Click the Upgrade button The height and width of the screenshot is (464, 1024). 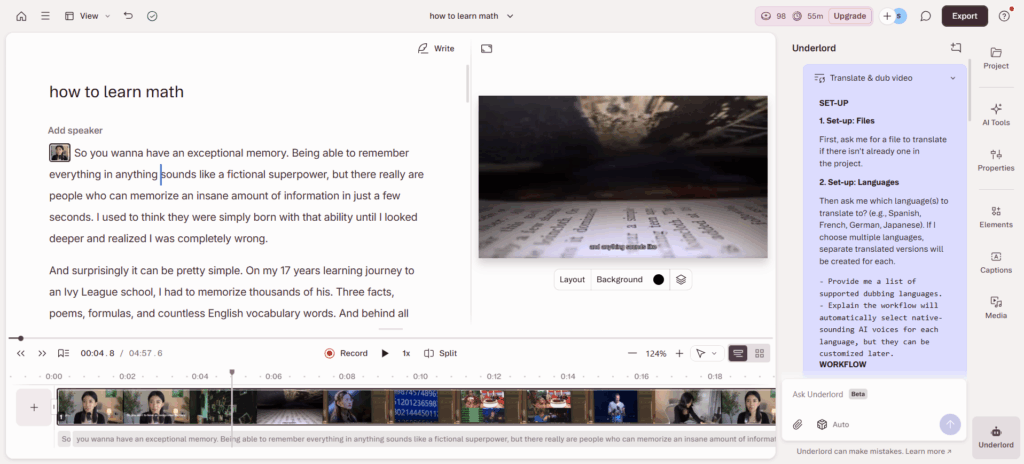(x=850, y=16)
